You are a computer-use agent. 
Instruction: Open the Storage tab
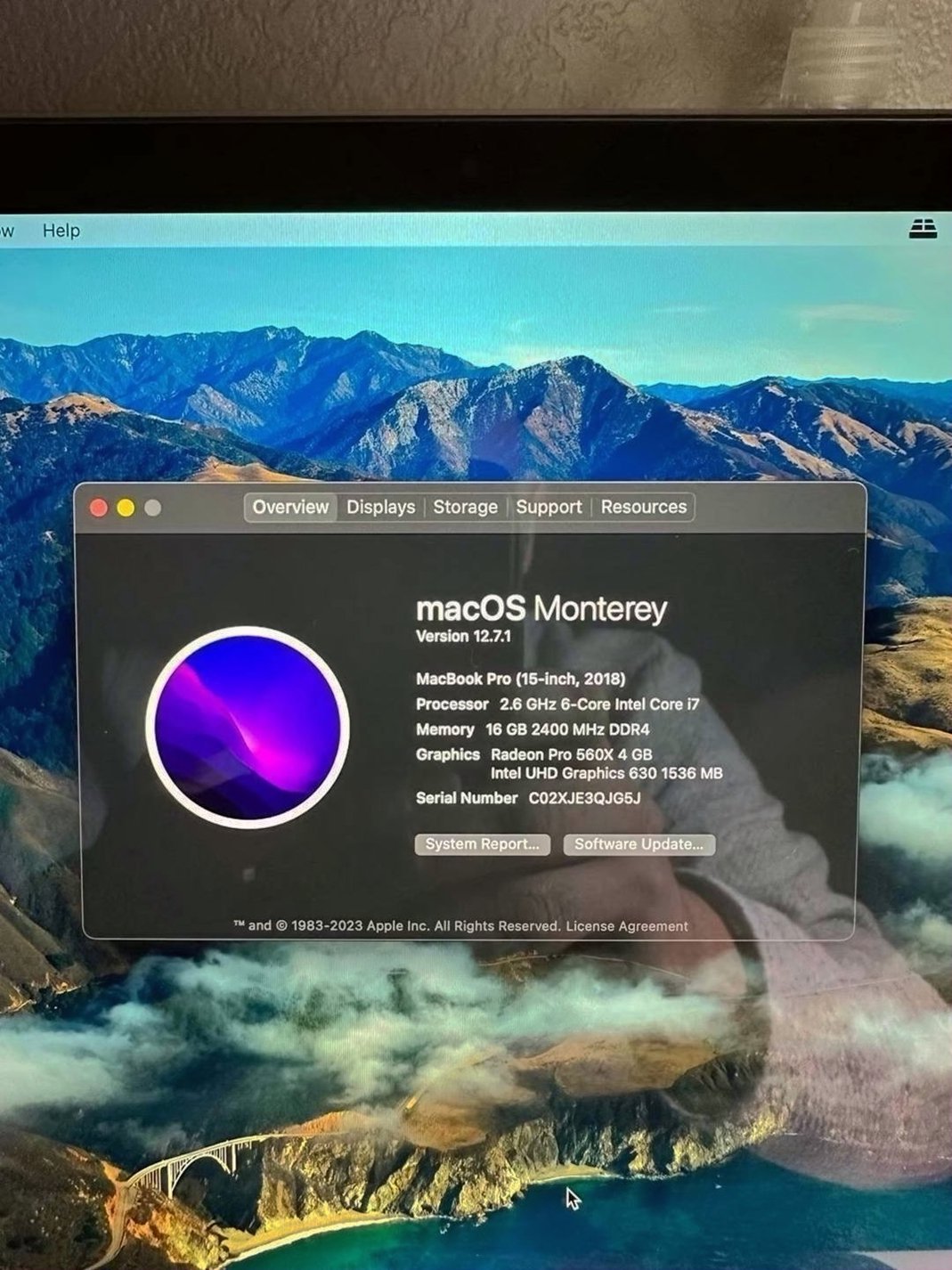[x=465, y=507]
